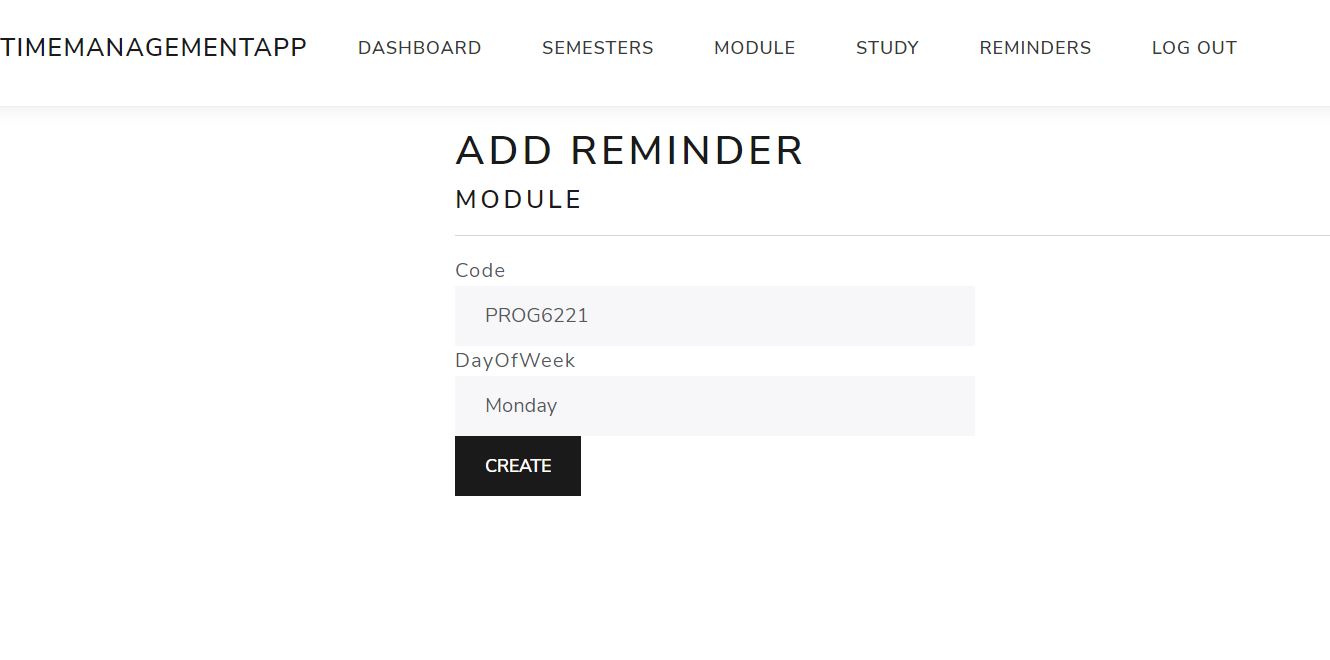
Task: Open the STUDY page
Action: (886, 47)
